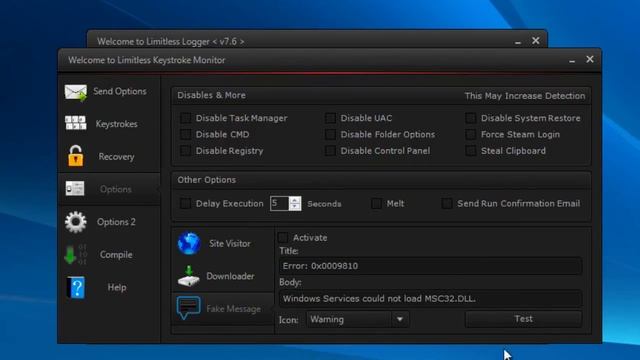Close the Limitless Logger v7.6 window

(x=536, y=41)
